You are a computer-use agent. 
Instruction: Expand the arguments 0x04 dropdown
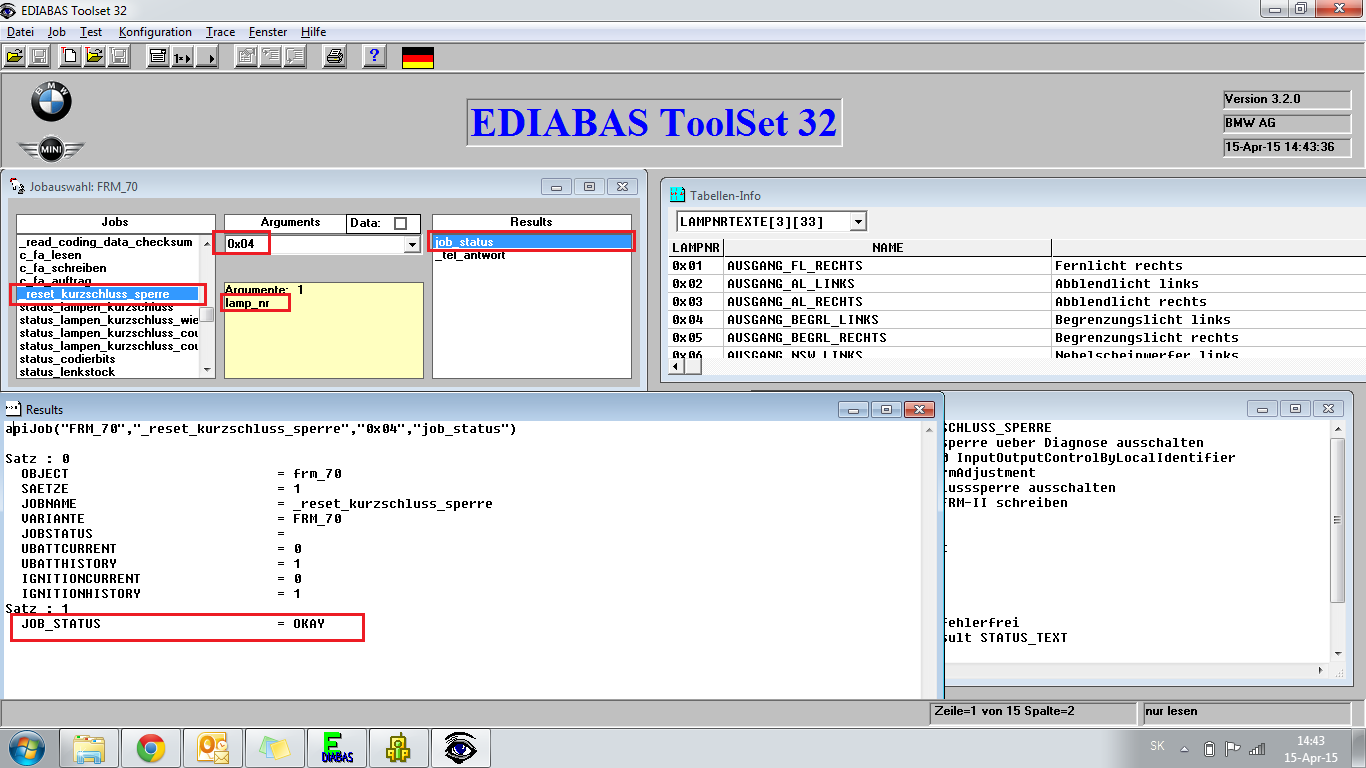(x=411, y=244)
